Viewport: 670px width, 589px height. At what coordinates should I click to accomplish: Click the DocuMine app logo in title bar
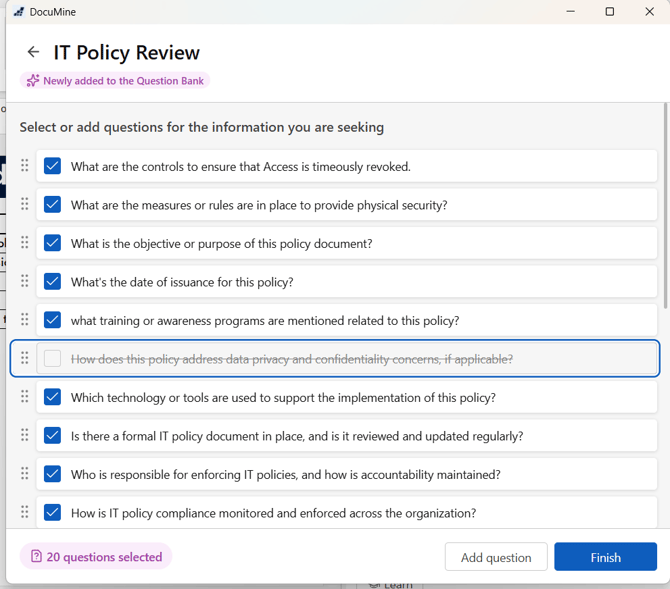pyautogui.click(x=19, y=12)
